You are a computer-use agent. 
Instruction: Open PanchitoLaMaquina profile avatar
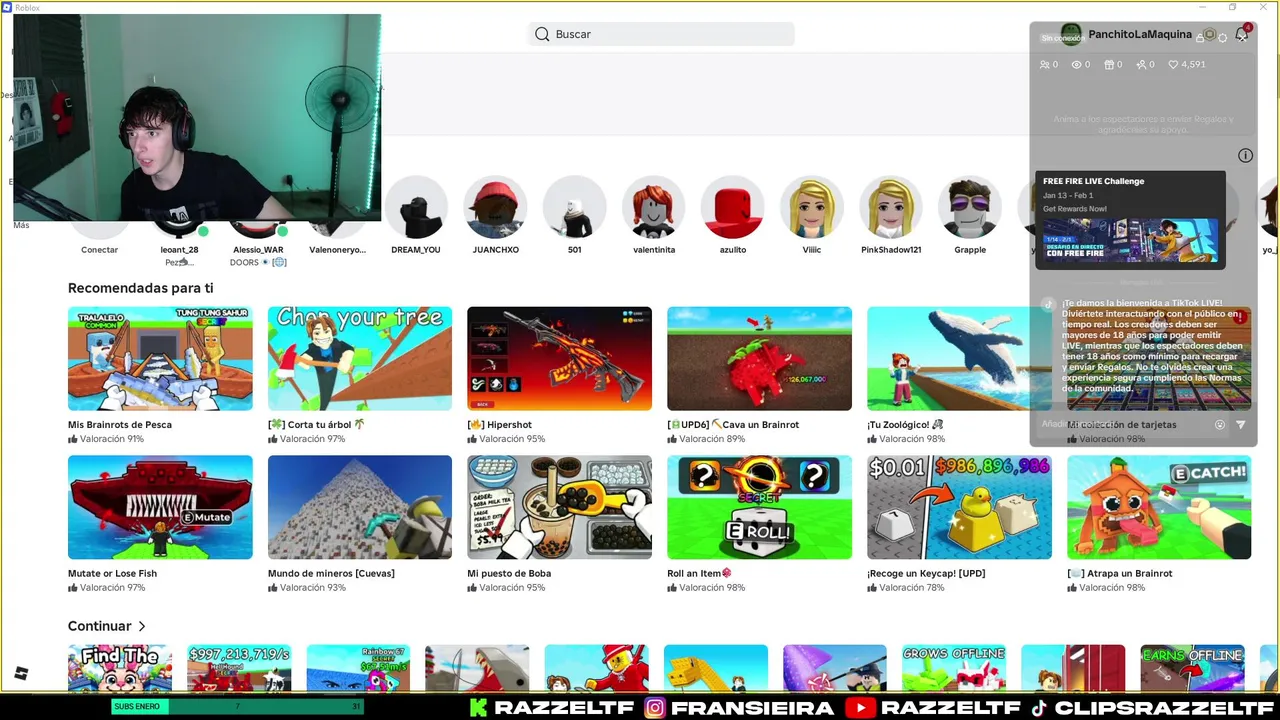[1071, 35]
